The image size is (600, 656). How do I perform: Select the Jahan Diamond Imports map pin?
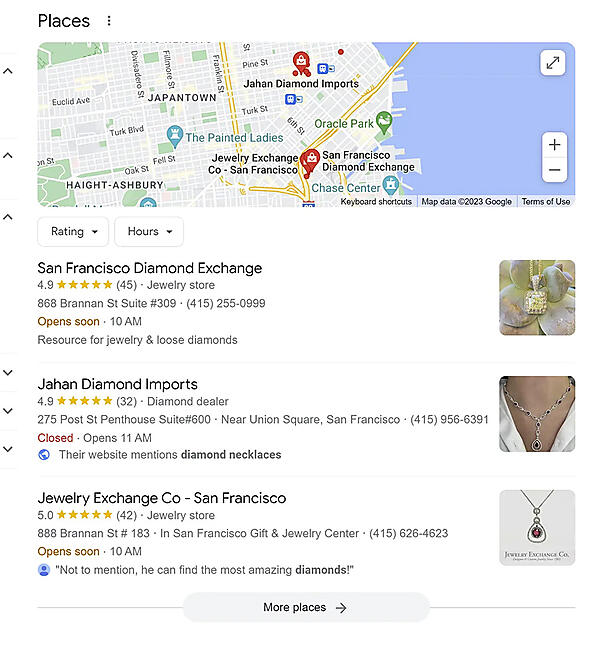pos(301,63)
